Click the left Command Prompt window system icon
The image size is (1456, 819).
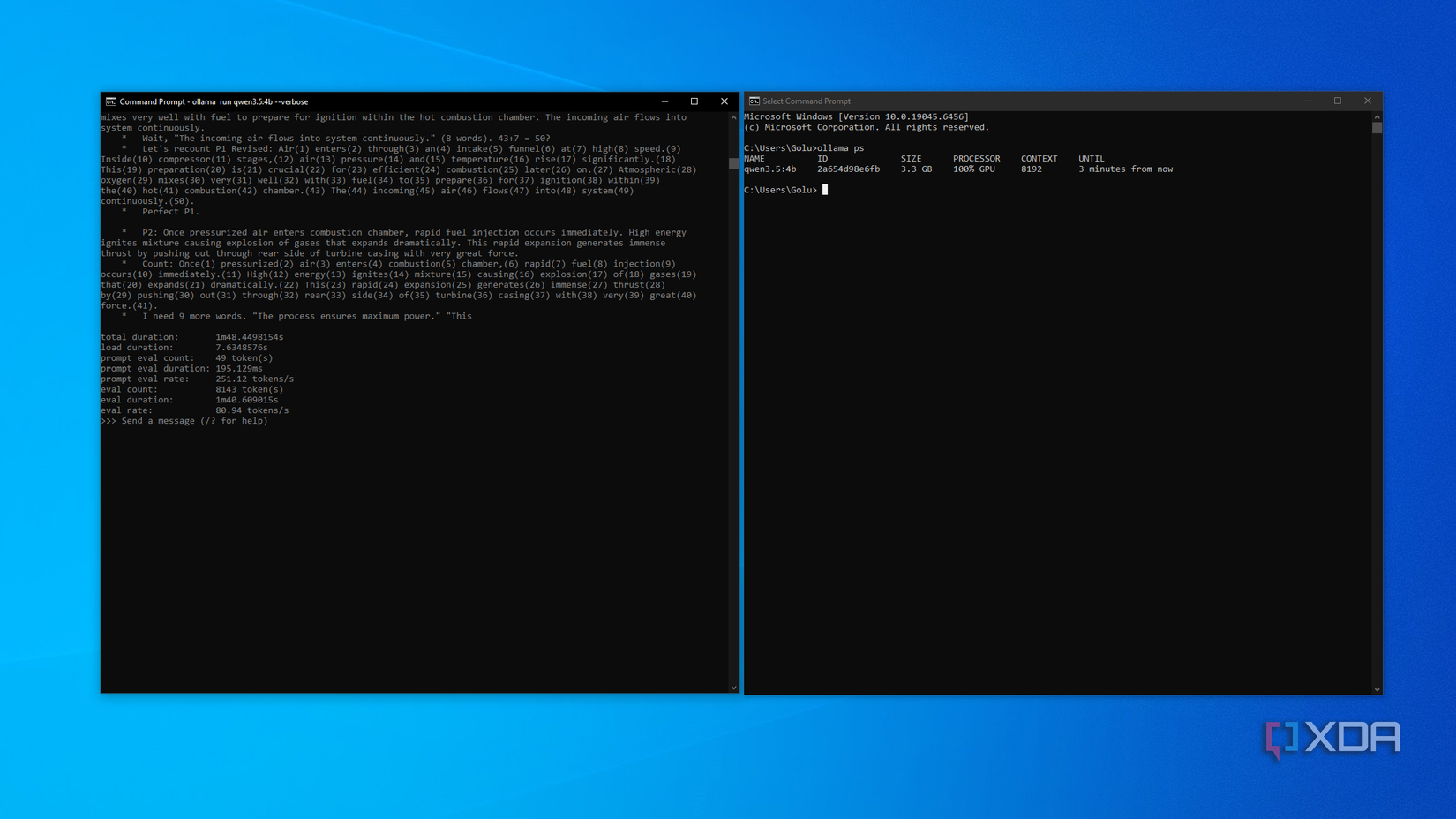point(111,101)
